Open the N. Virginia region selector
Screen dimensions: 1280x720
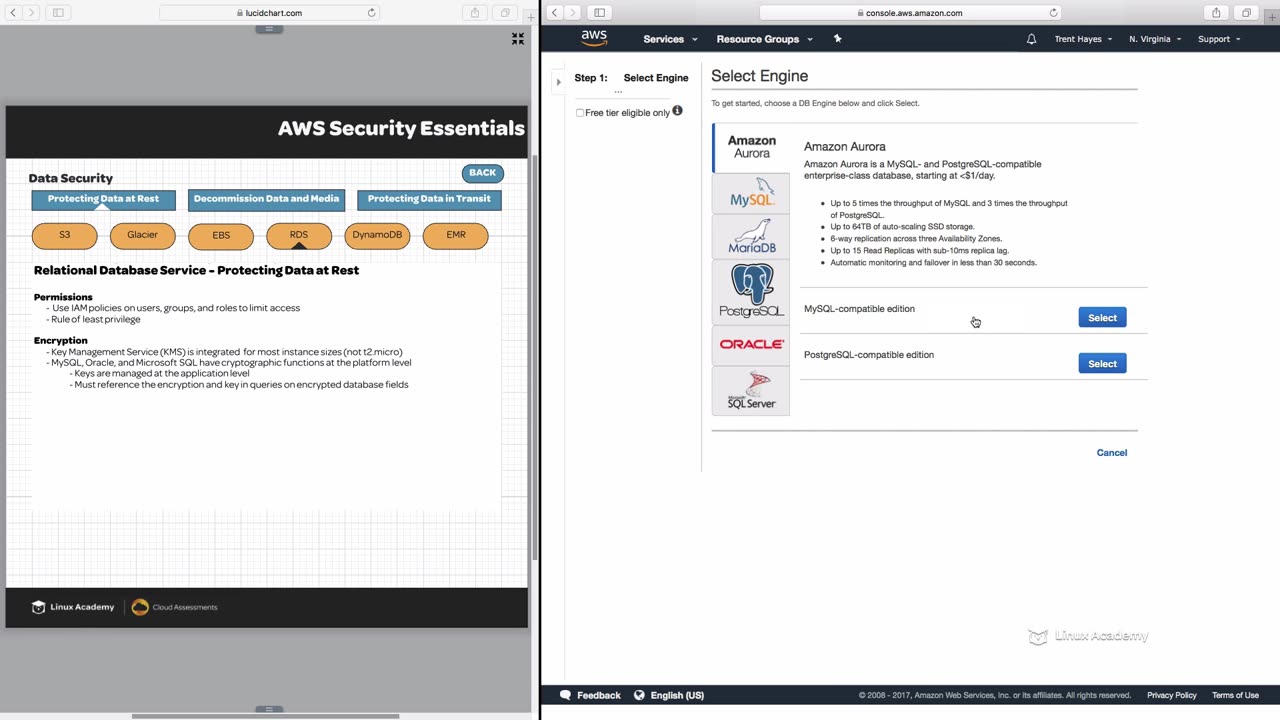click(1155, 39)
